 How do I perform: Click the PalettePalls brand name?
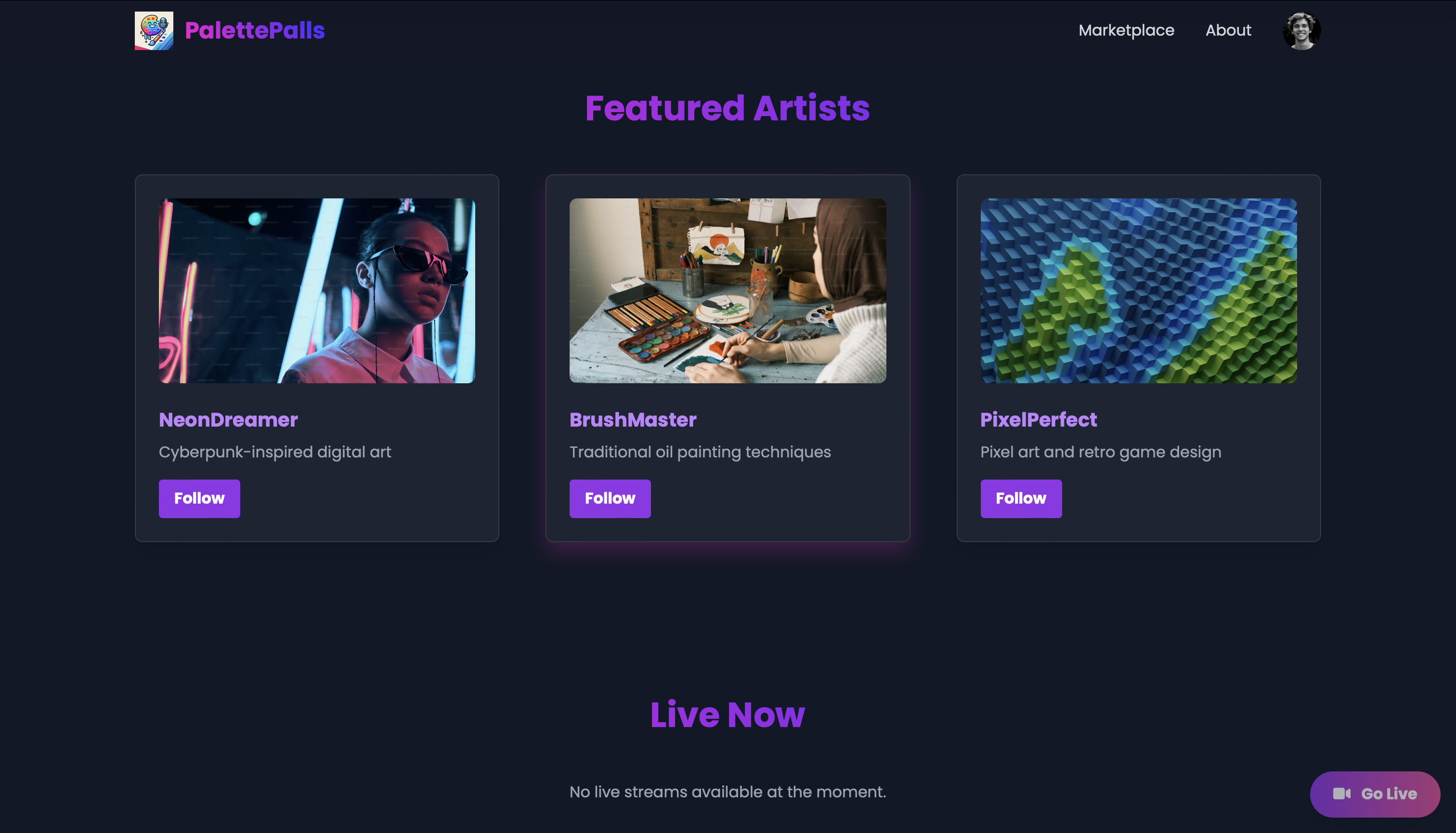[x=255, y=30]
